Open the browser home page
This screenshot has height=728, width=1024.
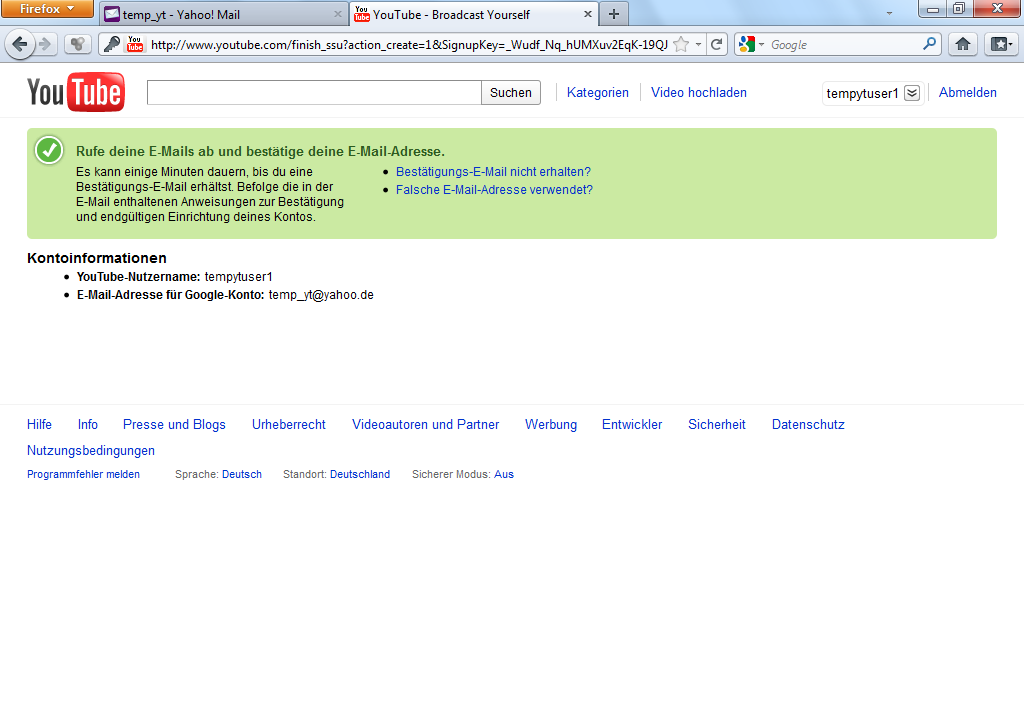pos(962,44)
